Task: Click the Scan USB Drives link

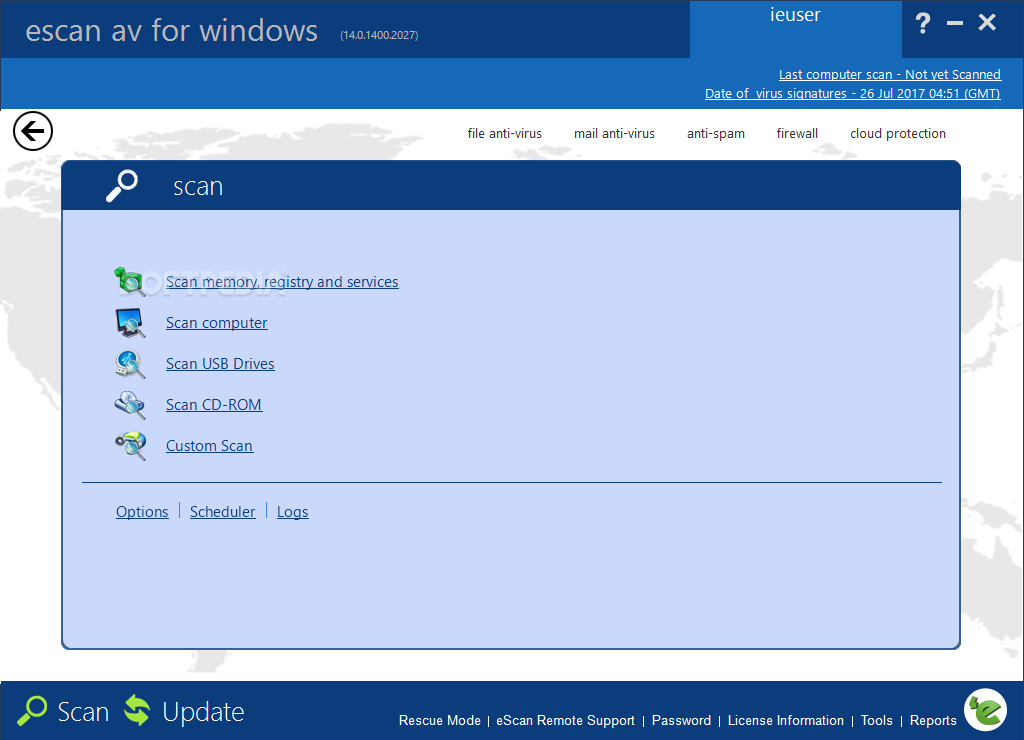Action: [x=220, y=364]
